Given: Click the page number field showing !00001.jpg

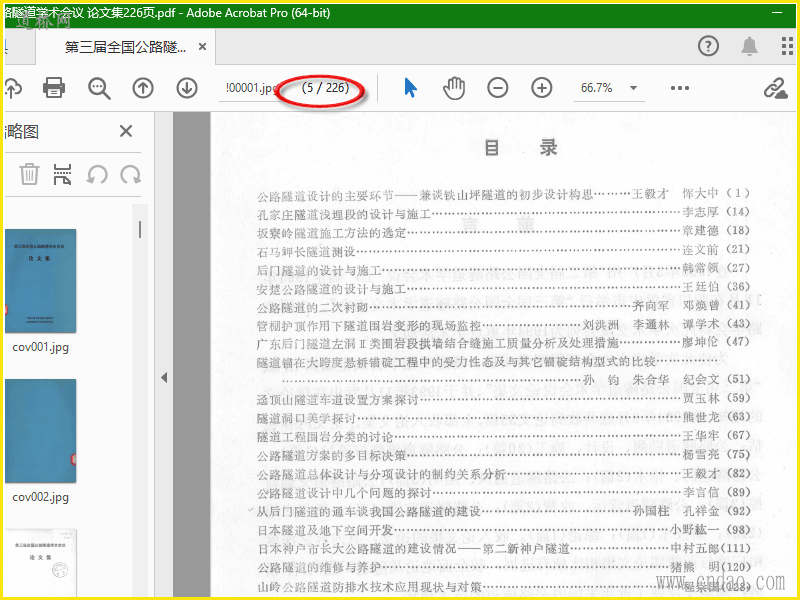Looking at the screenshot, I should pos(250,88).
